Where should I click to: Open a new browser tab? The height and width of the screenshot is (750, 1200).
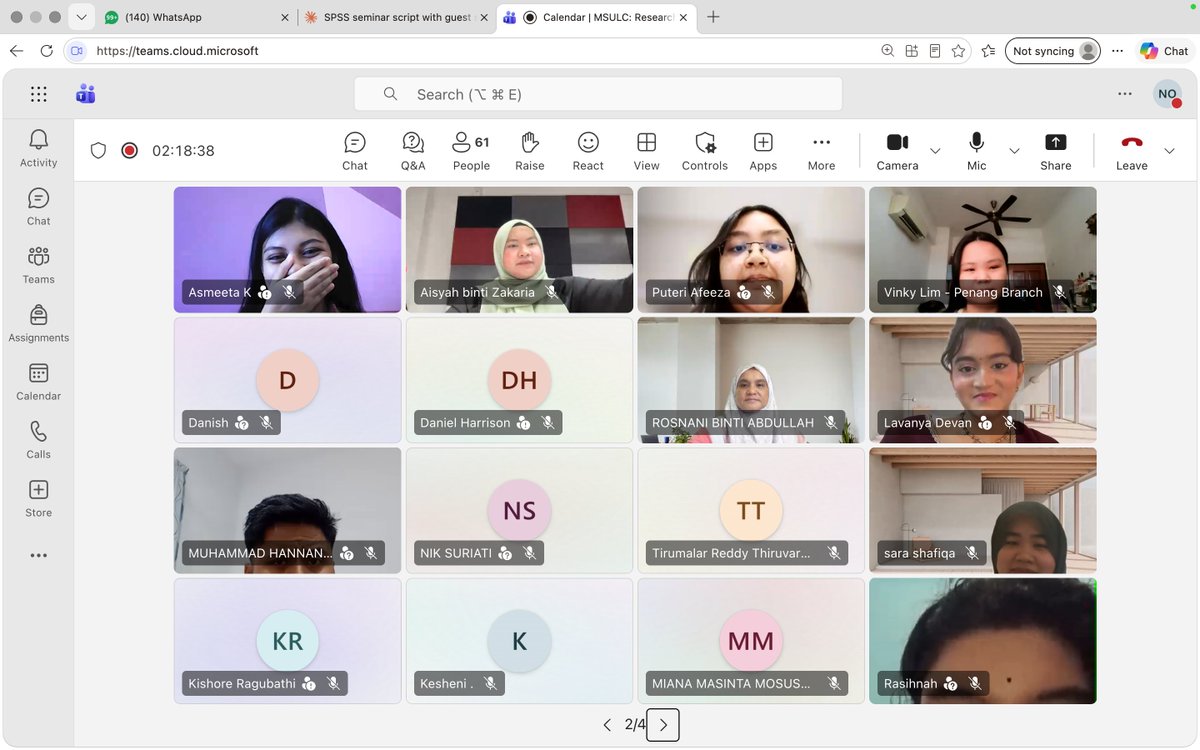[713, 17]
